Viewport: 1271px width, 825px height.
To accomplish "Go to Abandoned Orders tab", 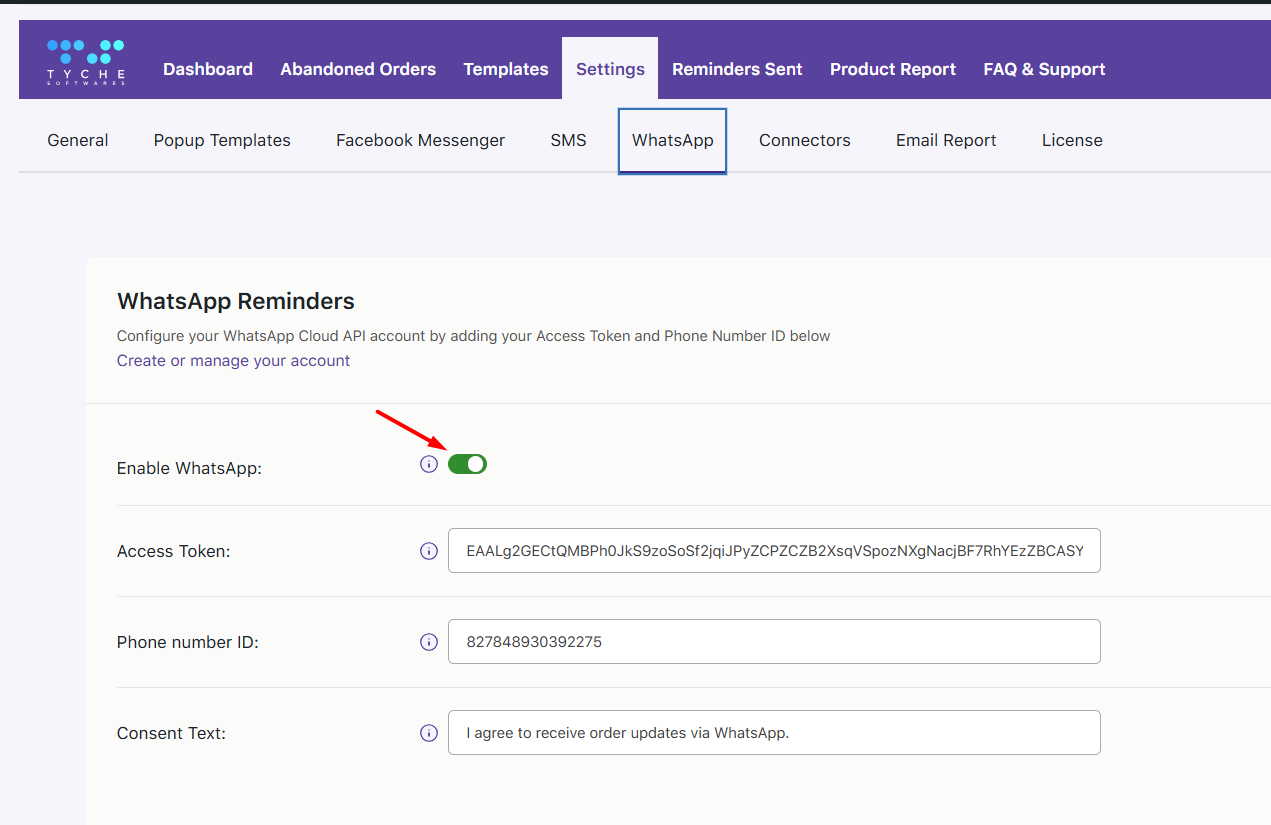I will [358, 69].
